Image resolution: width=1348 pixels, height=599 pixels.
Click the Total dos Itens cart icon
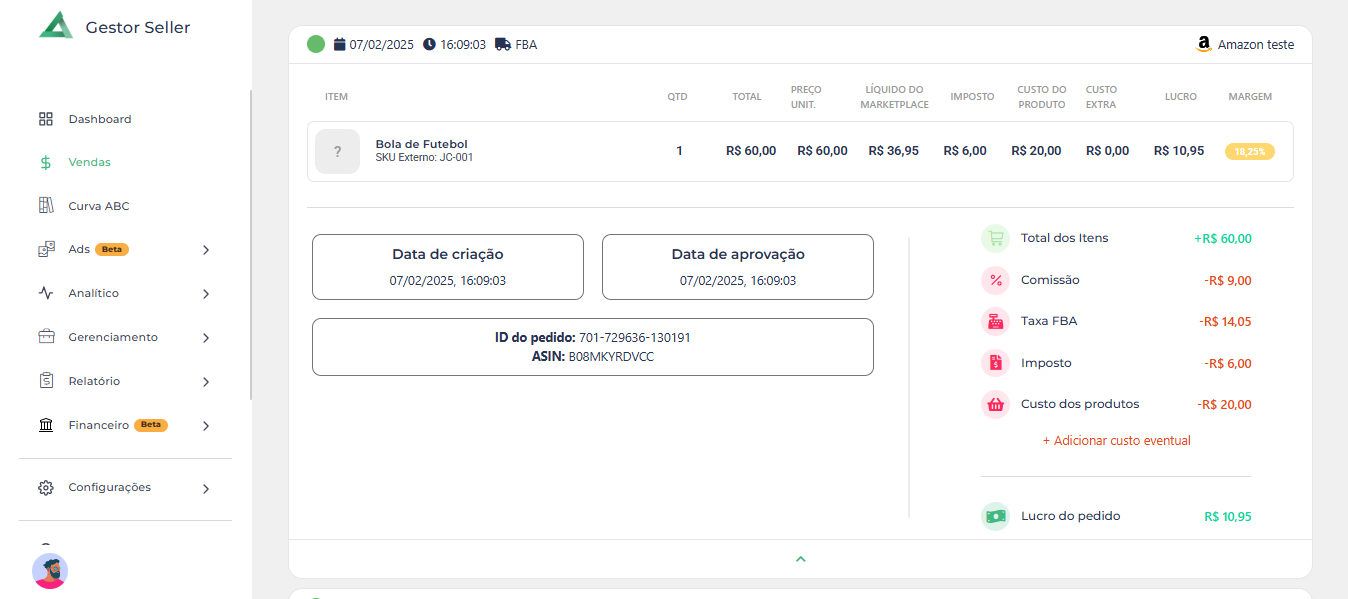coord(995,238)
